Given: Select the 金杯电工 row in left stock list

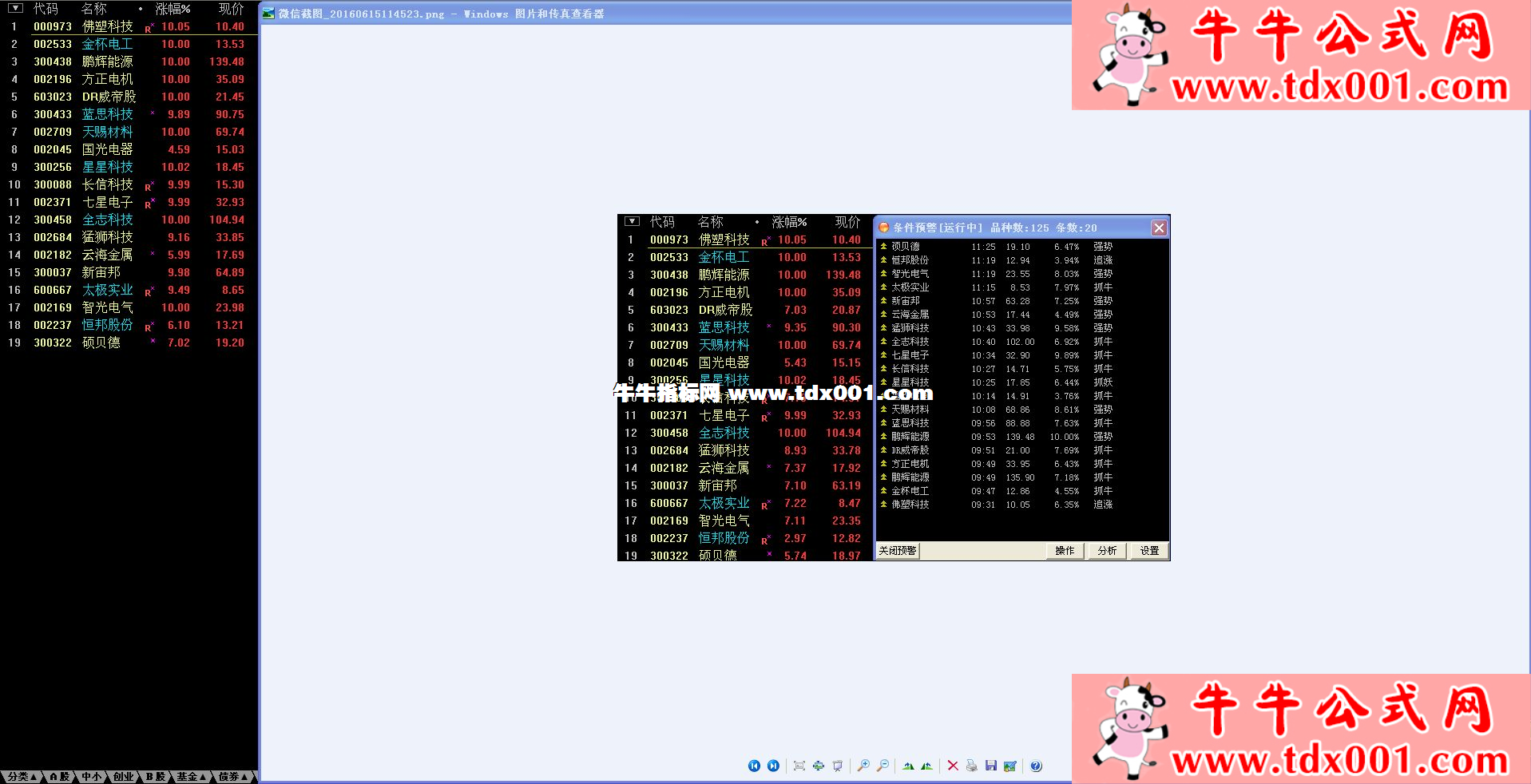Looking at the screenshot, I should 107,44.
